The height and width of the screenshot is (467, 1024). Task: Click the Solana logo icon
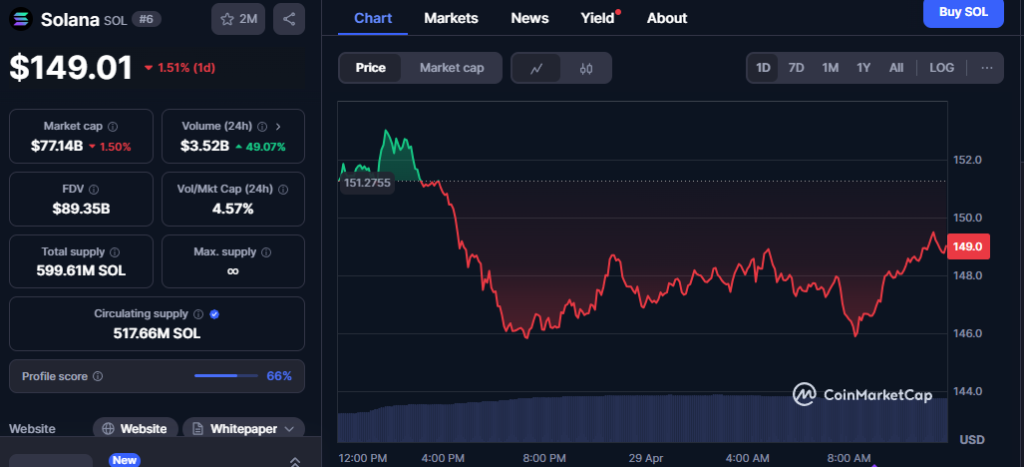tap(20, 19)
